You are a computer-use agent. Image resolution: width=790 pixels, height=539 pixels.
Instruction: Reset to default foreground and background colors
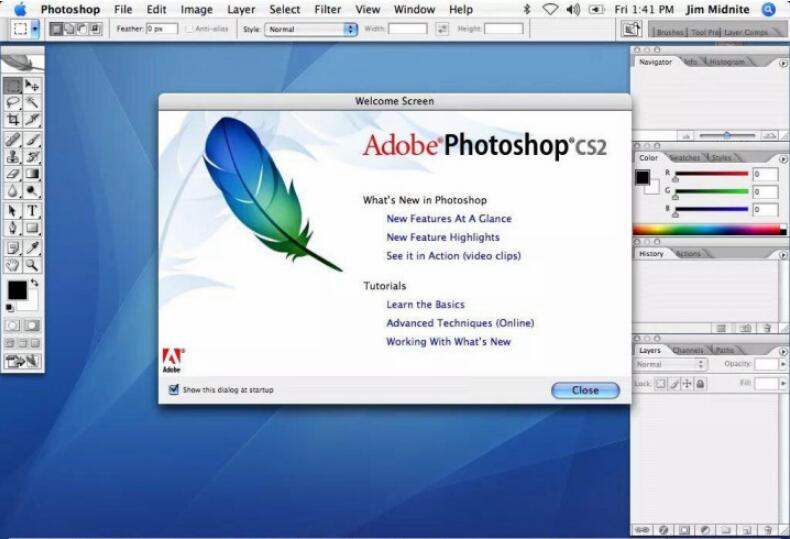[x=10, y=307]
